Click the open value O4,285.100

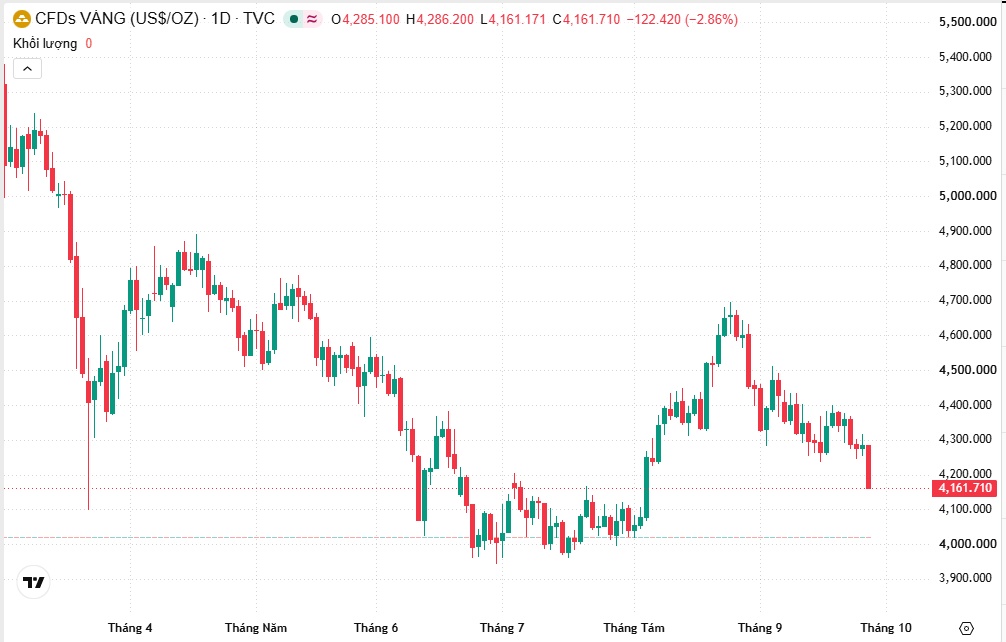[365, 19]
